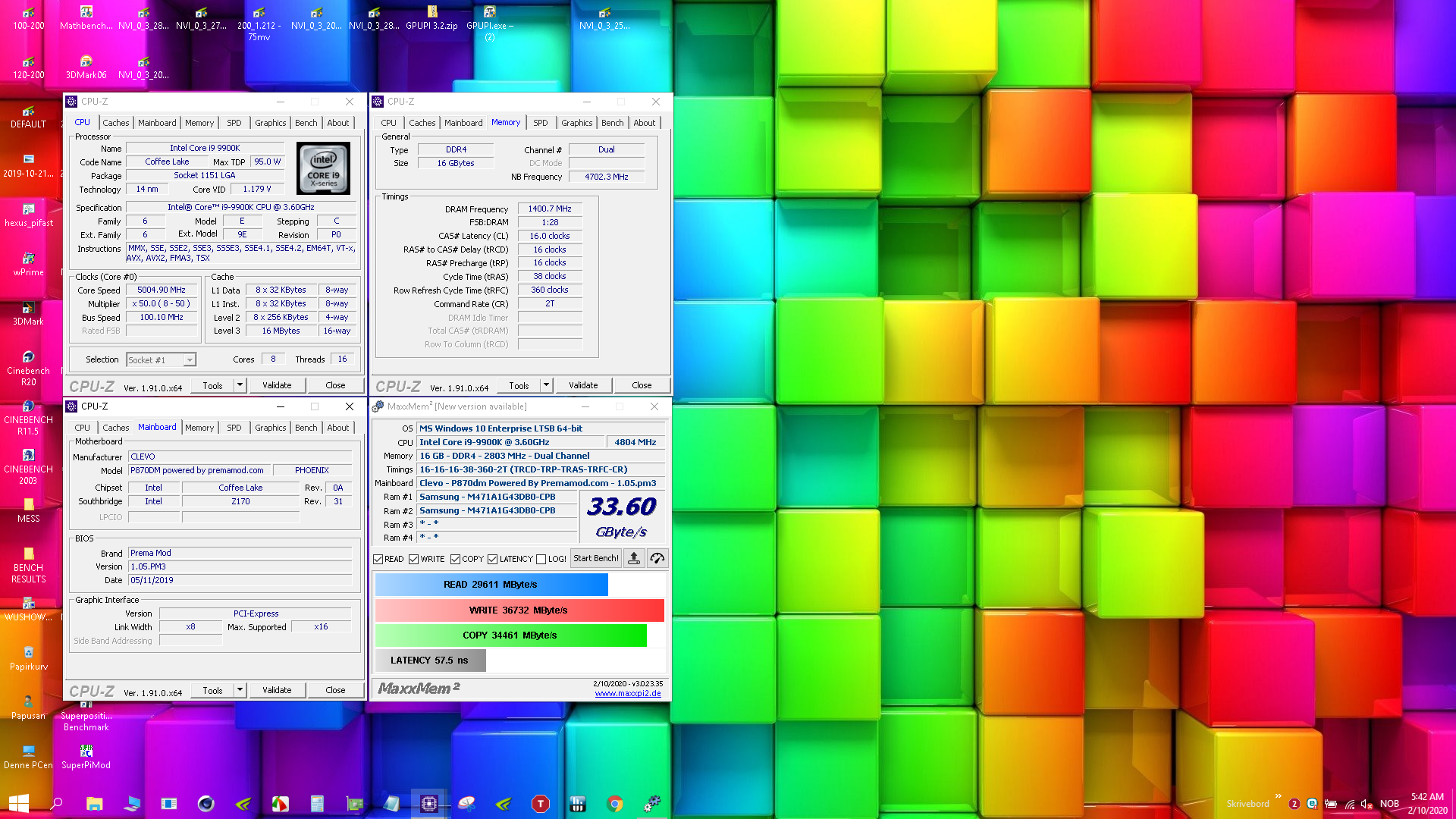Select the SuperPiMod desktop icon
This screenshot has width=1456, height=819.
(x=86, y=757)
